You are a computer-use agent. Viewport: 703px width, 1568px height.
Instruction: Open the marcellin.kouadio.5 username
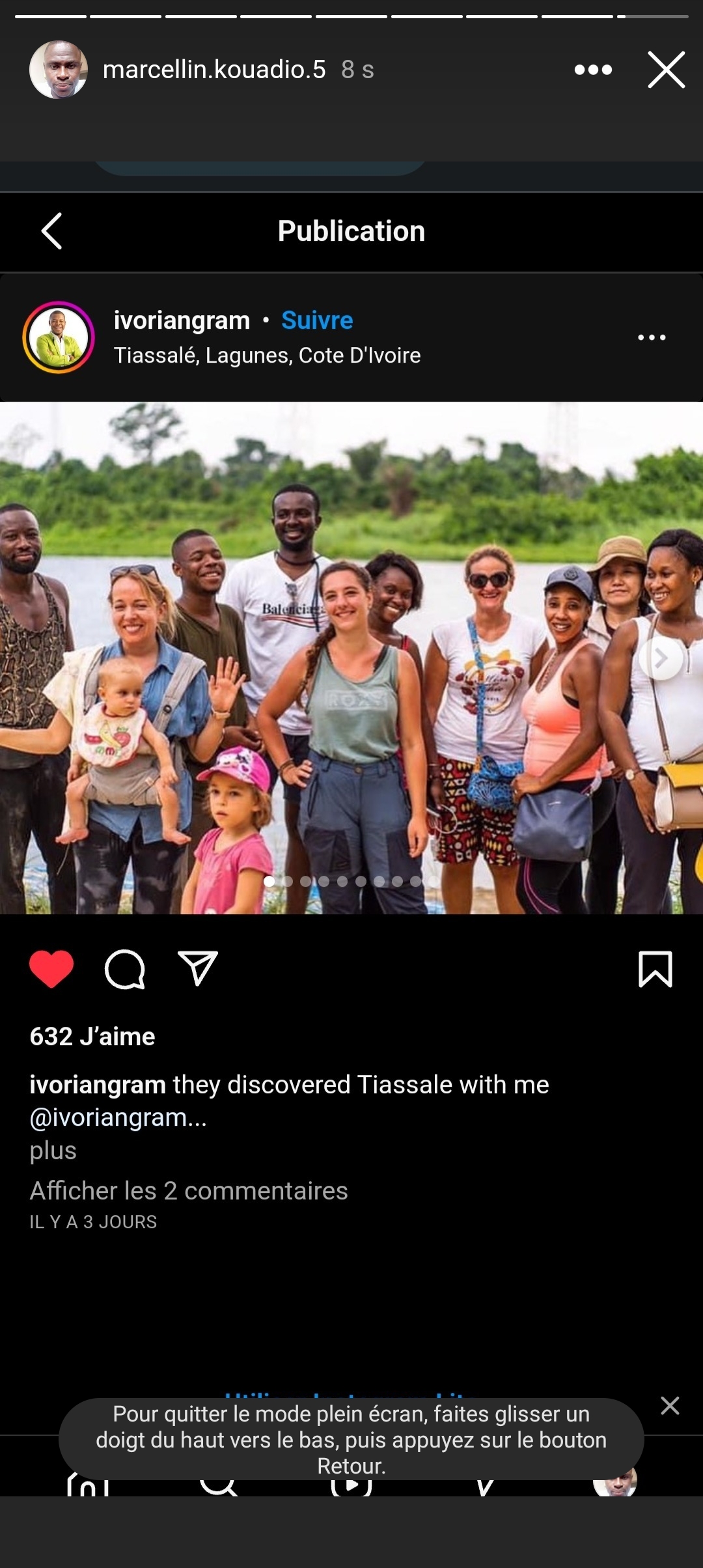click(214, 70)
